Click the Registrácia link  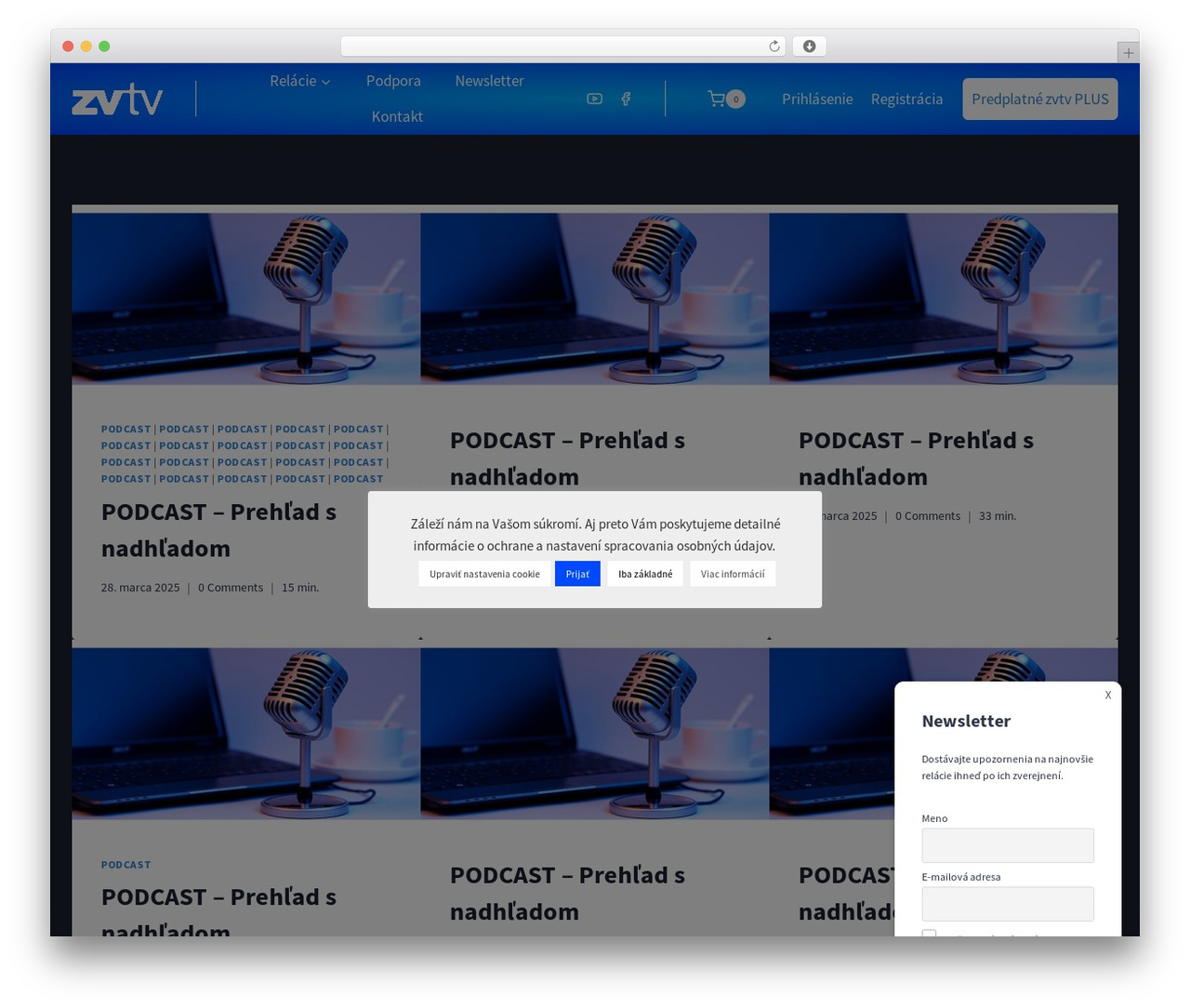[906, 99]
